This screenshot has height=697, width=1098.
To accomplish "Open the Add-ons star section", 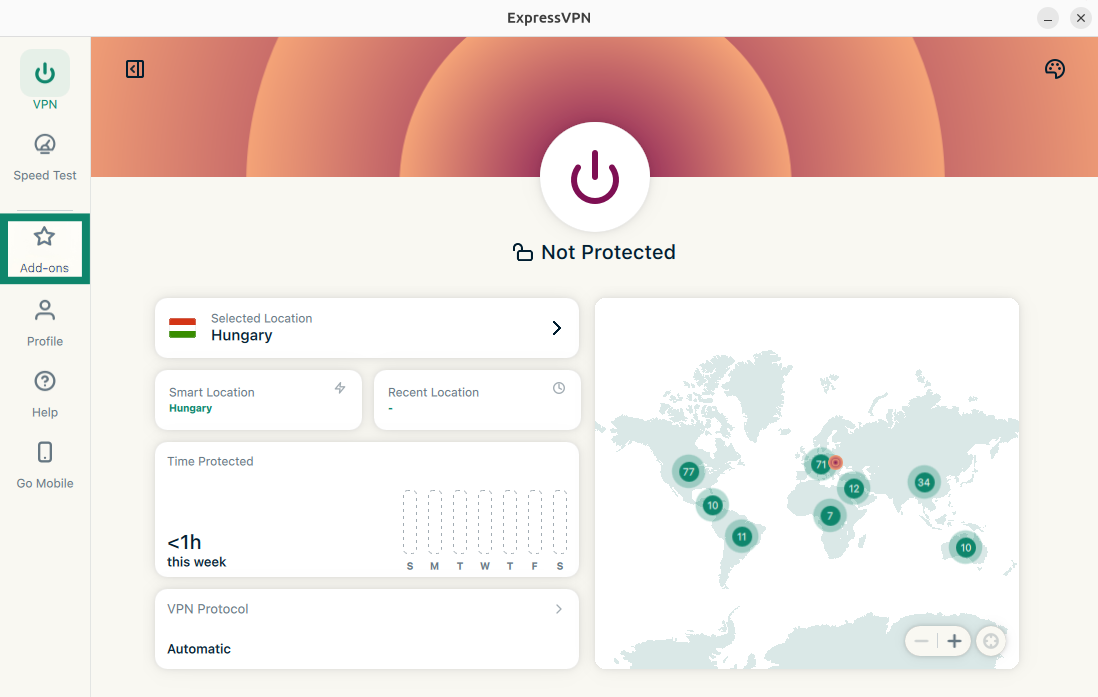I will (x=45, y=249).
